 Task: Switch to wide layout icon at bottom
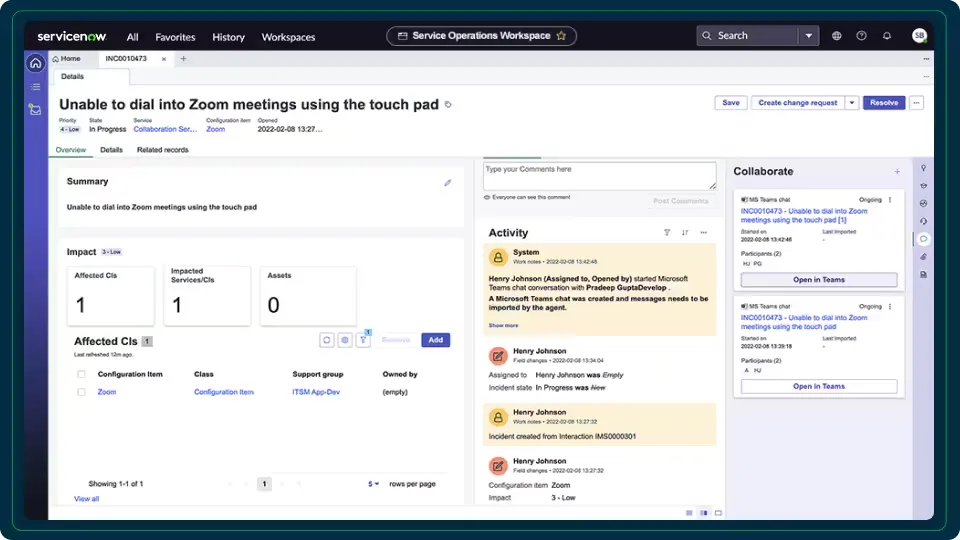click(x=719, y=513)
